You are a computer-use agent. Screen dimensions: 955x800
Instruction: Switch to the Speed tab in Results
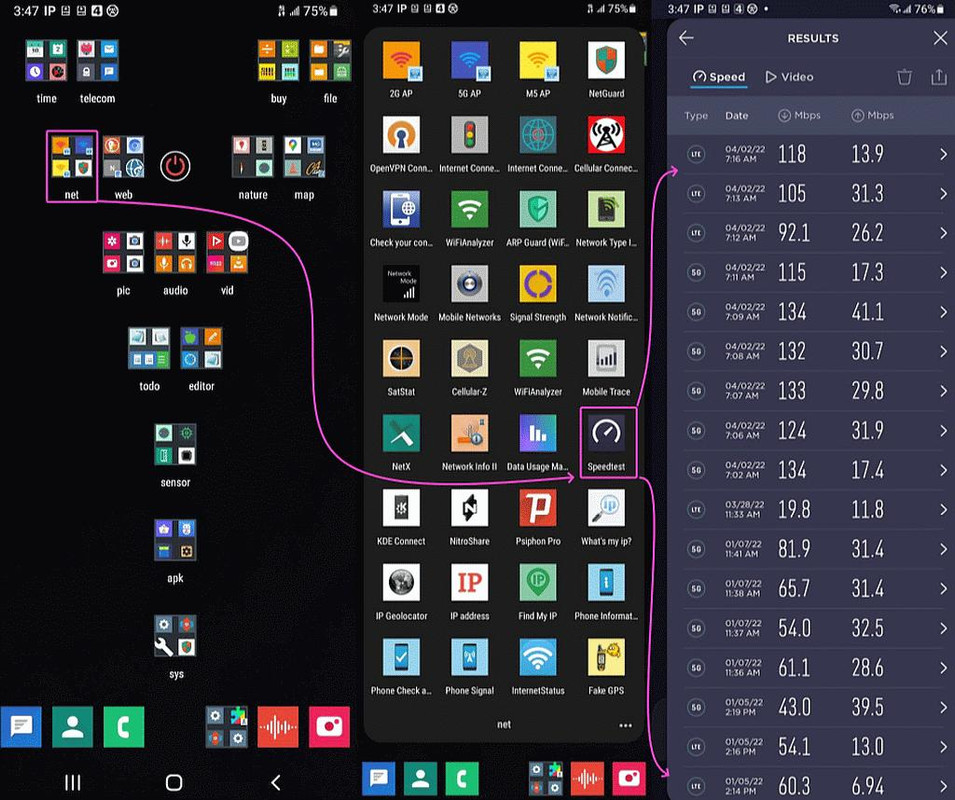719,77
